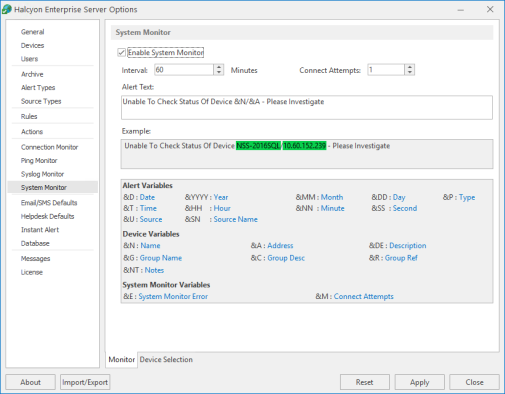505x394 pixels.
Task: Click the Close button at bottom
Action: (474, 382)
